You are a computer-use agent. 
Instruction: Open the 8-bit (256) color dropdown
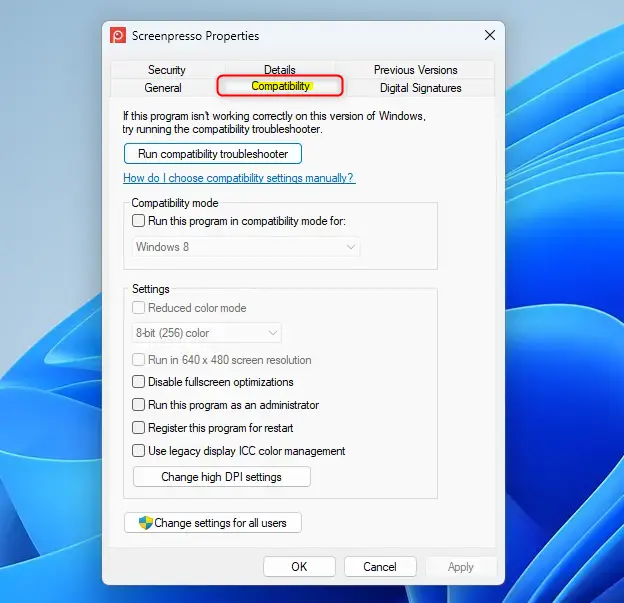coord(207,333)
